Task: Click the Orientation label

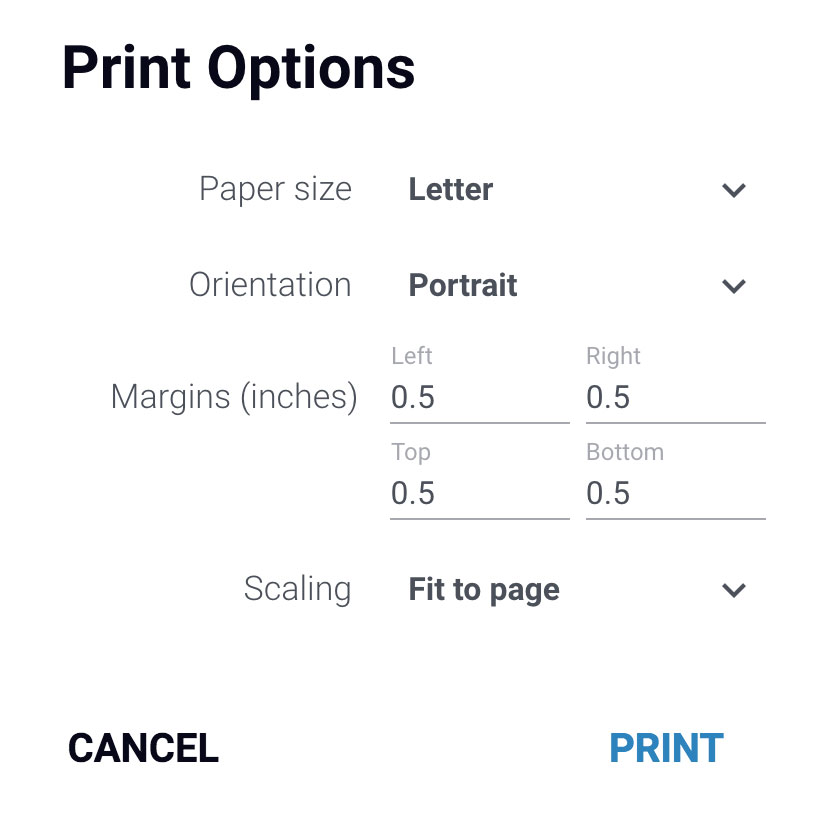Action: 270,285
